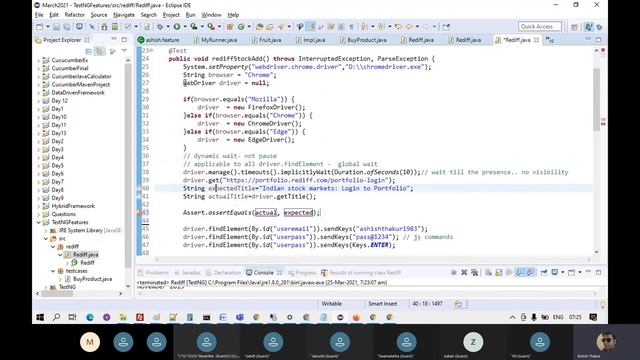Switch to the ashish.feature tab

tap(159, 40)
